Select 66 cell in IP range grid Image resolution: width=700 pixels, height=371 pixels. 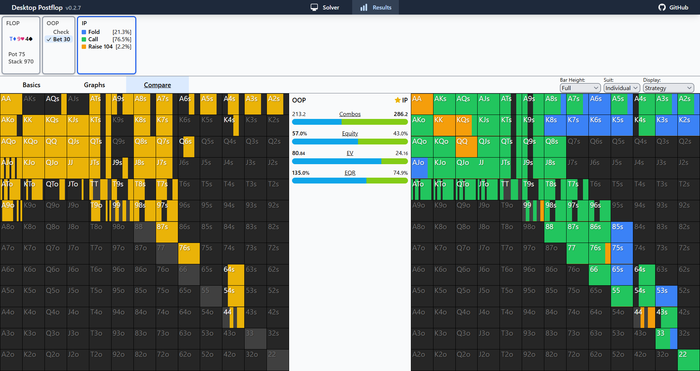(600, 275)
